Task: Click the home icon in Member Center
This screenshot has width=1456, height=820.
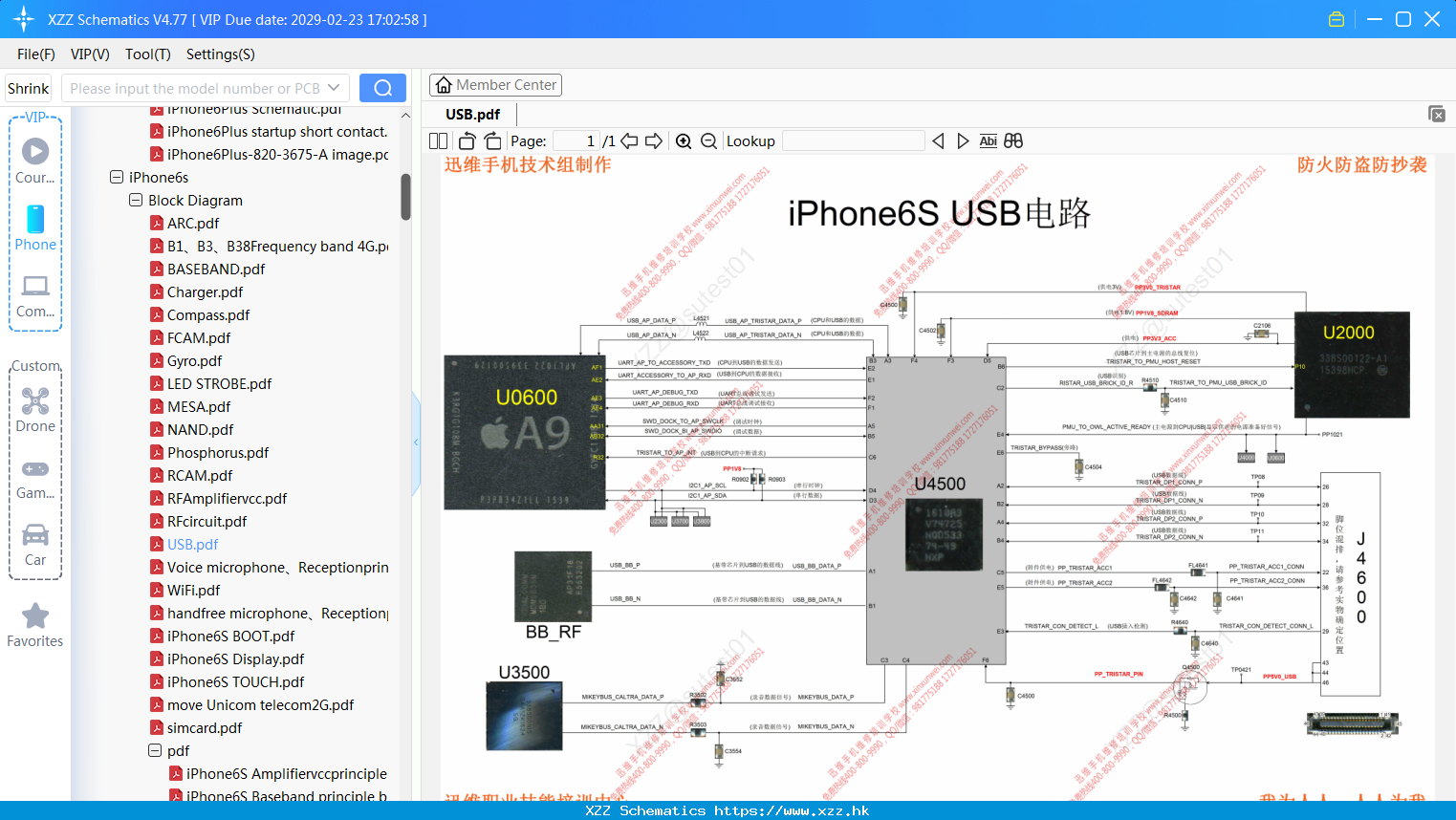Action: click(444, 85)
